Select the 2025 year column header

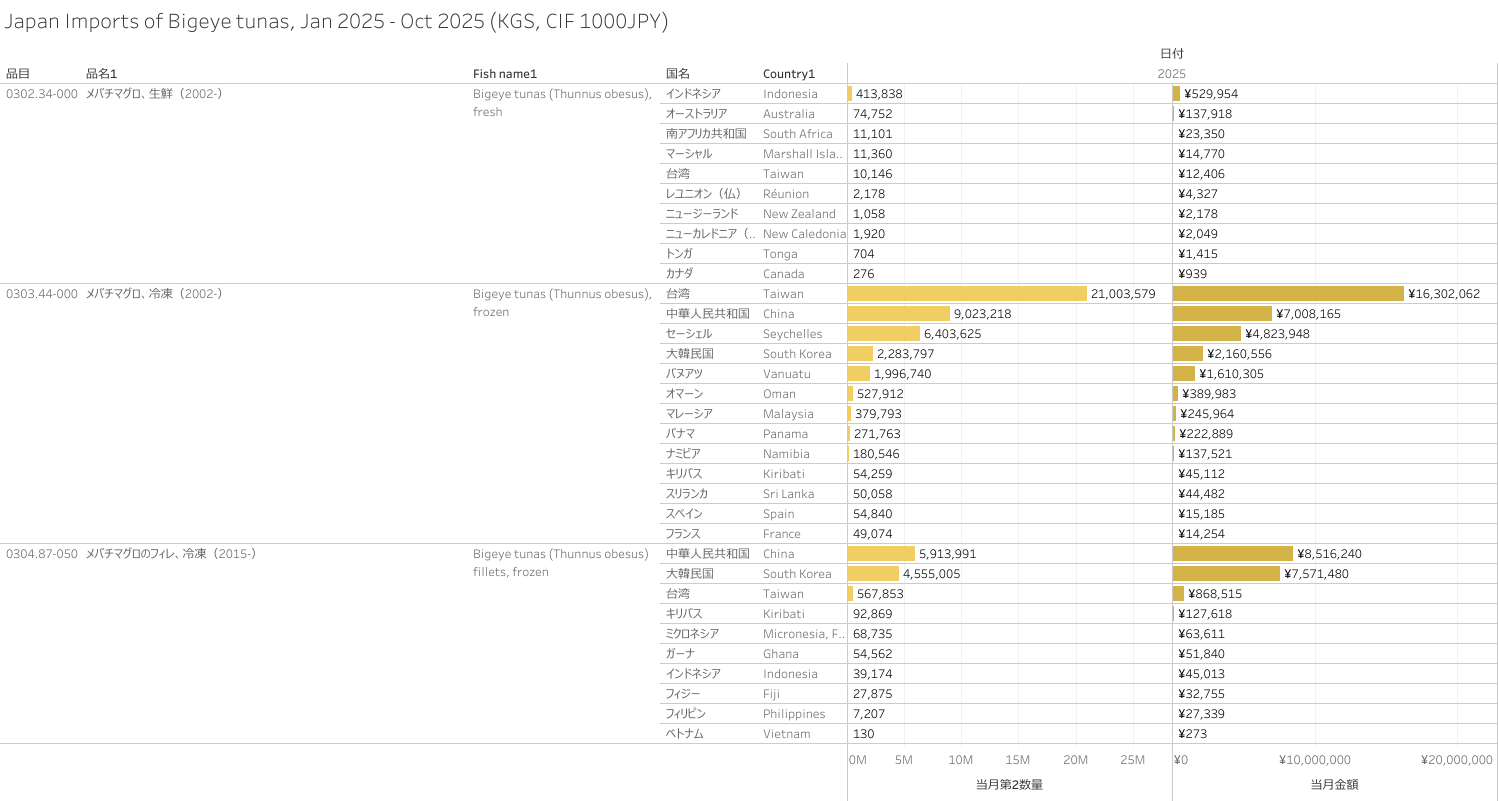pyautogui.click(x=1171, y=74)
